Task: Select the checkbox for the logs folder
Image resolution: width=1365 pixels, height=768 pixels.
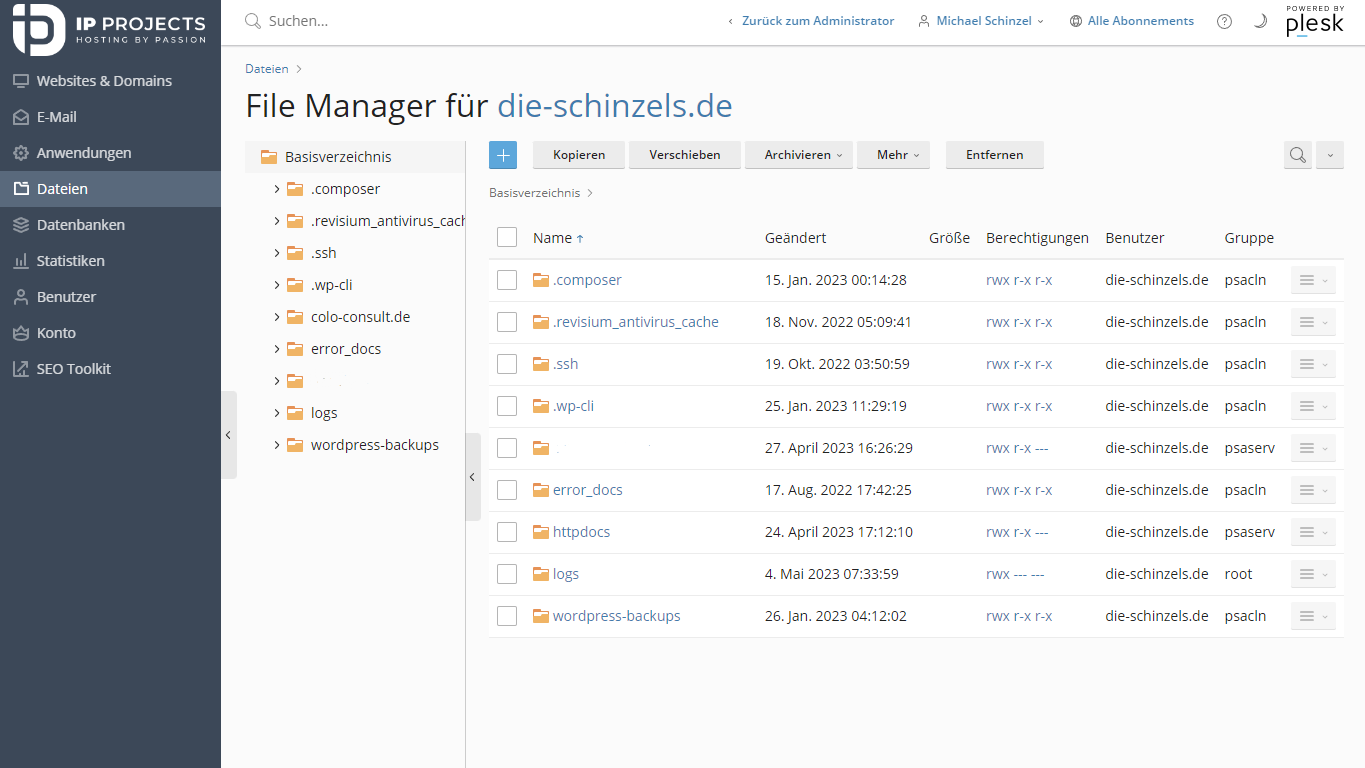Action: point(507,574)
